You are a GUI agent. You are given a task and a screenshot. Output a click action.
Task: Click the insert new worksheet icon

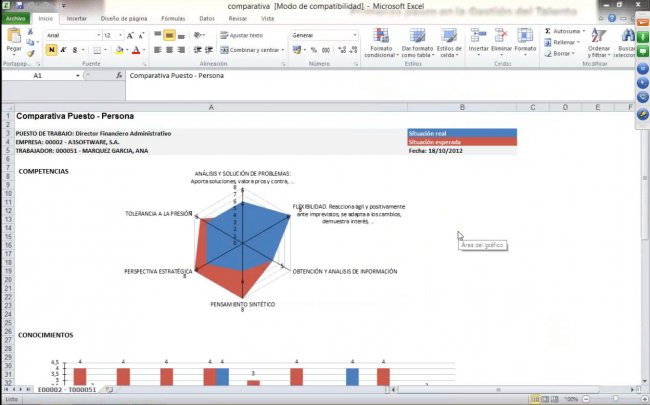click(109, 390)
